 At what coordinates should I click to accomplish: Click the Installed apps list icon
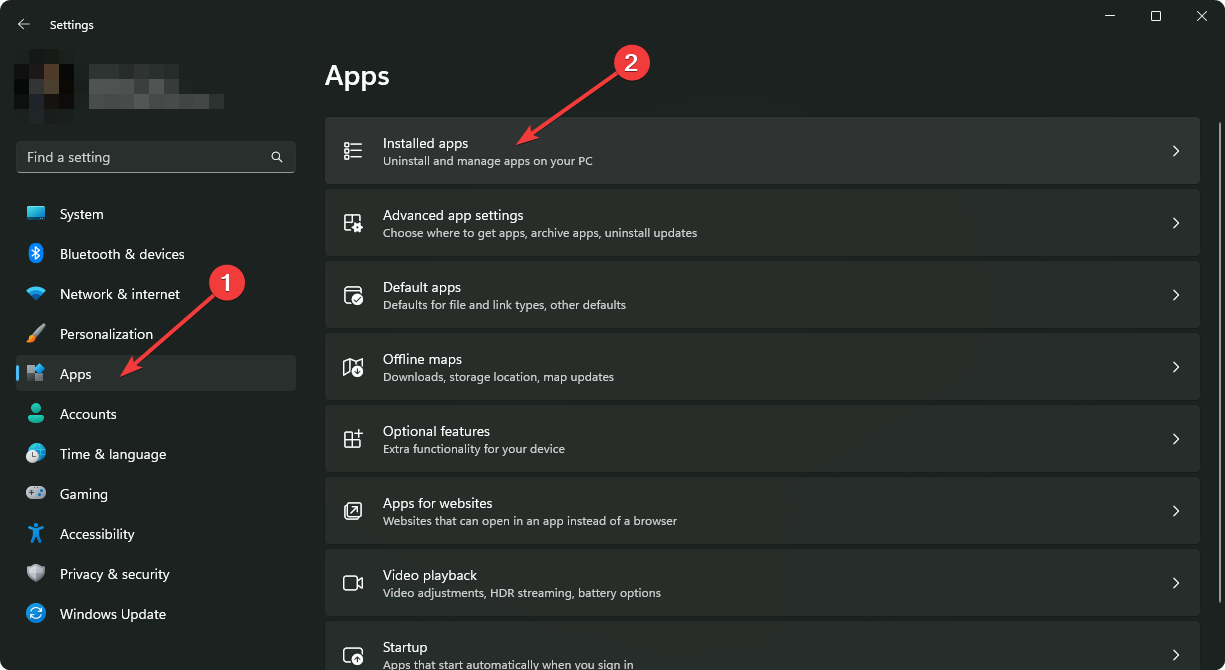pyautogui.click(x=353, y=151)
